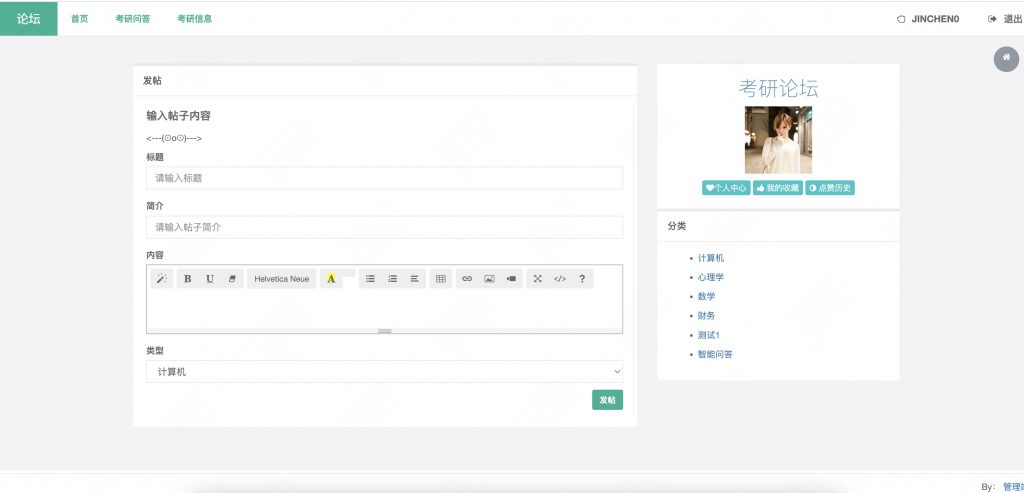
Task: Open the magic wand style dropdown
Action: tap(161, 279)
